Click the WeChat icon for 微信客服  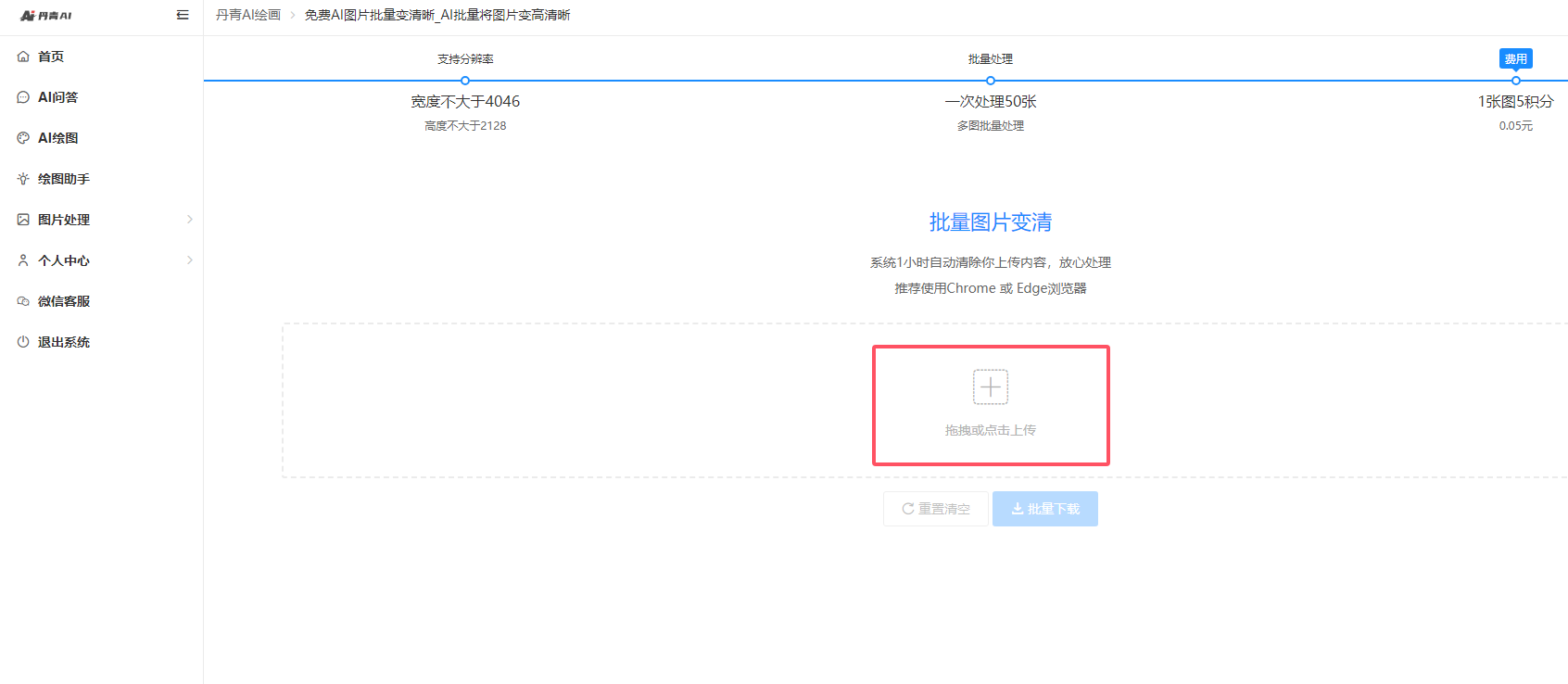point(23,301)
